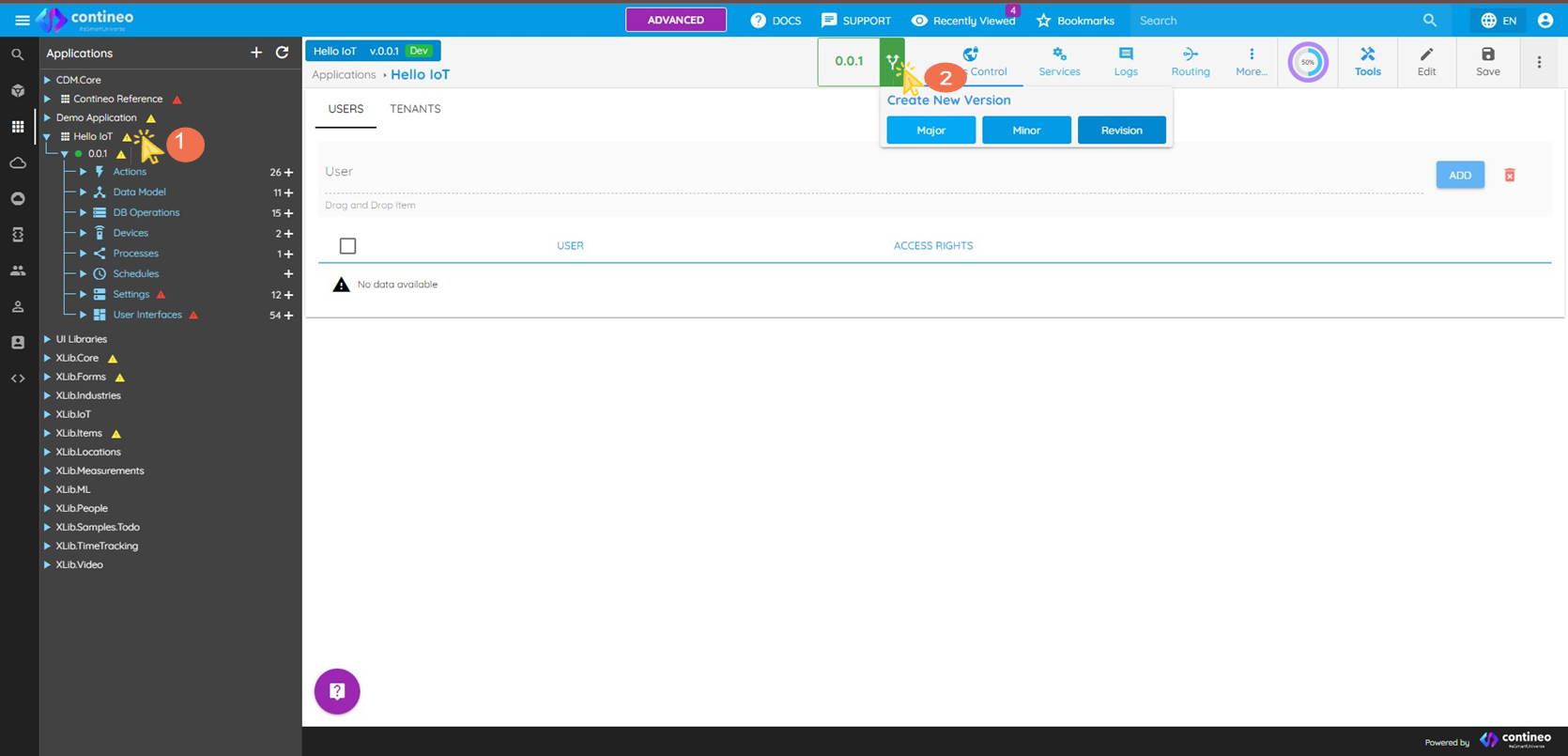Image resolution: width=1568 pixels, height=756 pixels.
Task: Create a Minor new version
Action: 1025,131
